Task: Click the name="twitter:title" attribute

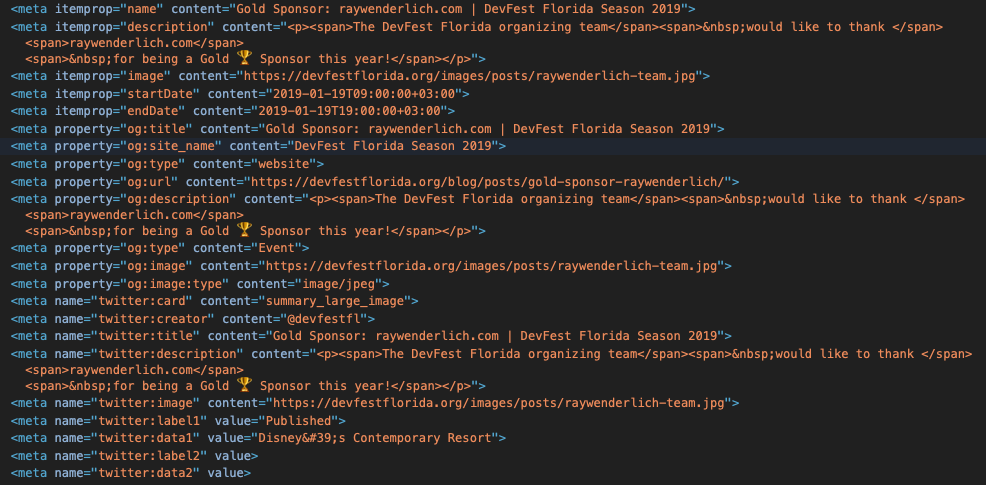Action: [128, 336]
